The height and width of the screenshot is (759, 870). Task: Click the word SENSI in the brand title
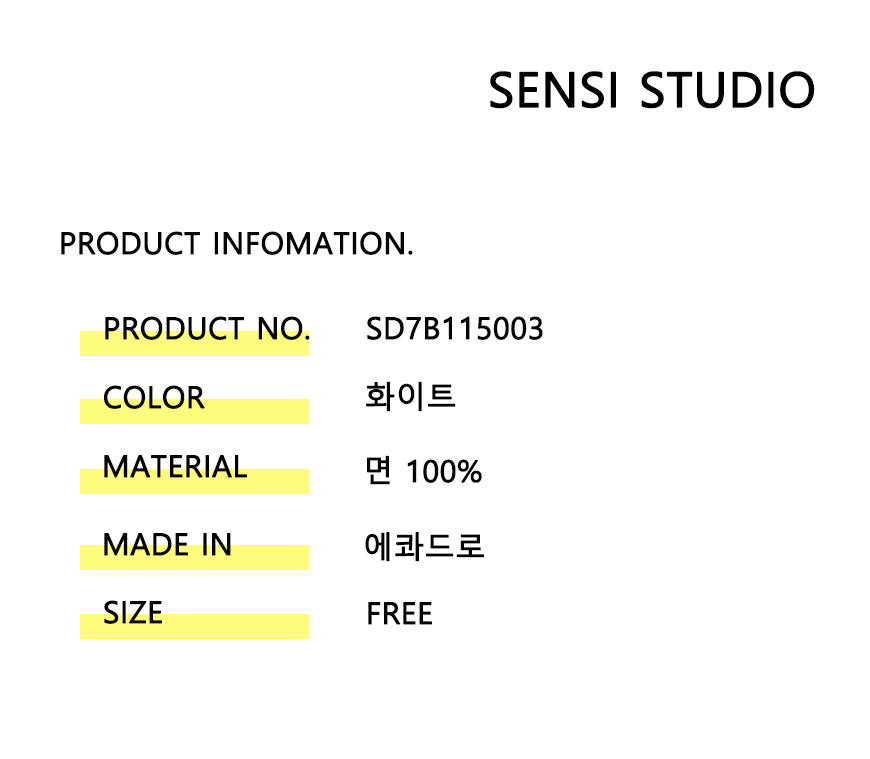(556, 91)
